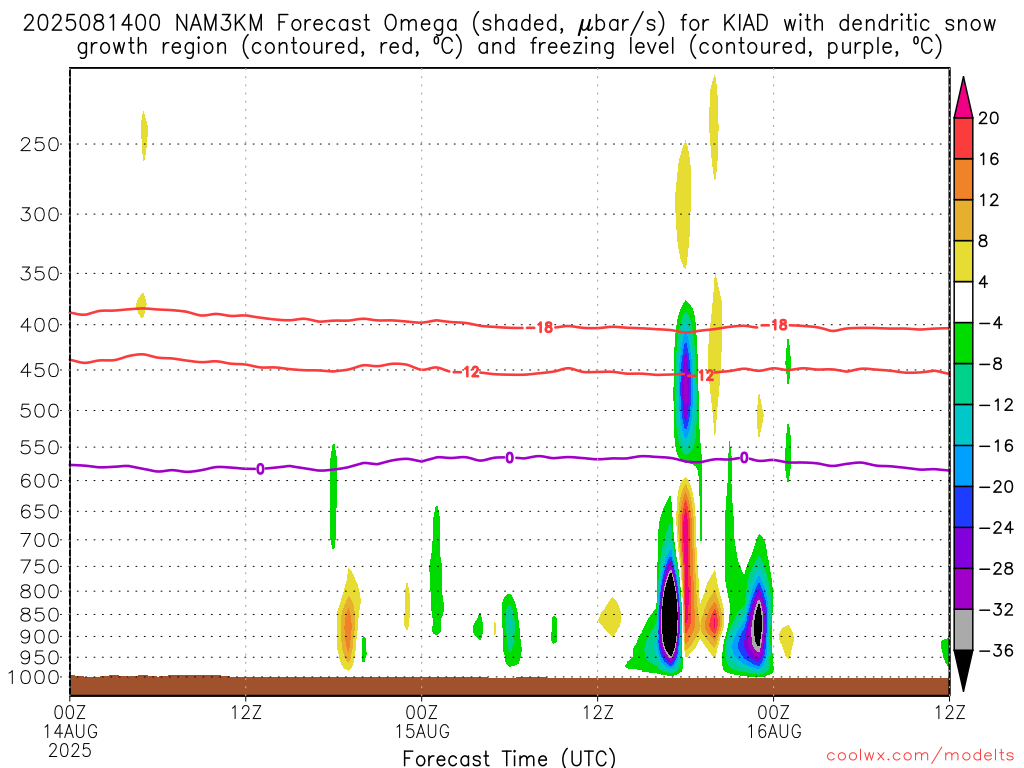1024x768 pixels.
Task: Click the 450 pressure level label
Action: pyautogui.click(x=40, y=370)
